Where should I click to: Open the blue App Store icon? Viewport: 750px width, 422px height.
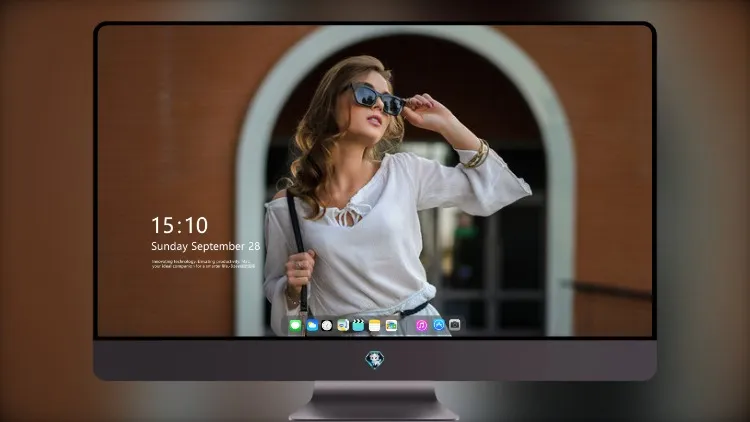coord(439,325)
